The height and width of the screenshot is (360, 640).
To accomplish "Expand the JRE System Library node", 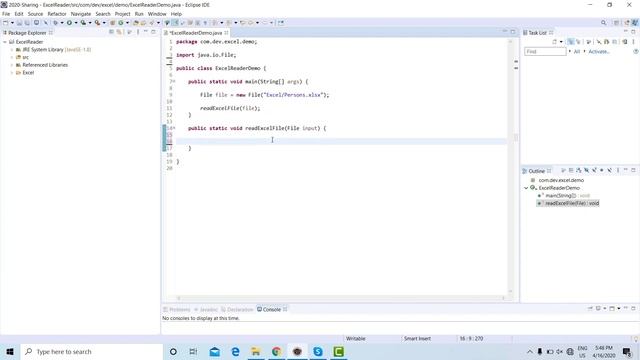I will 12,50.
